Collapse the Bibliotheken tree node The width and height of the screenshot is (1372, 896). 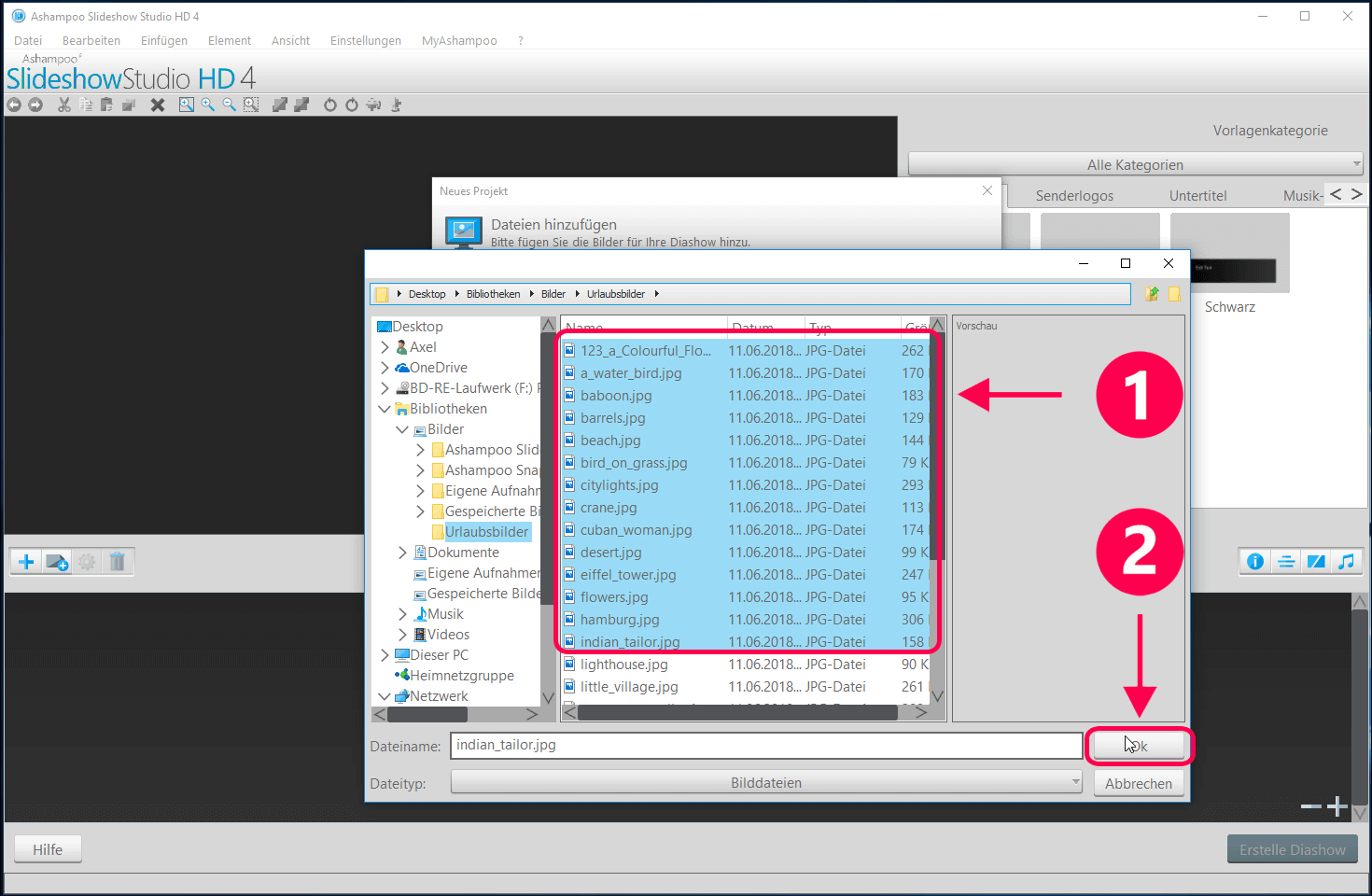pyautogui.click(x=385, y=409)
